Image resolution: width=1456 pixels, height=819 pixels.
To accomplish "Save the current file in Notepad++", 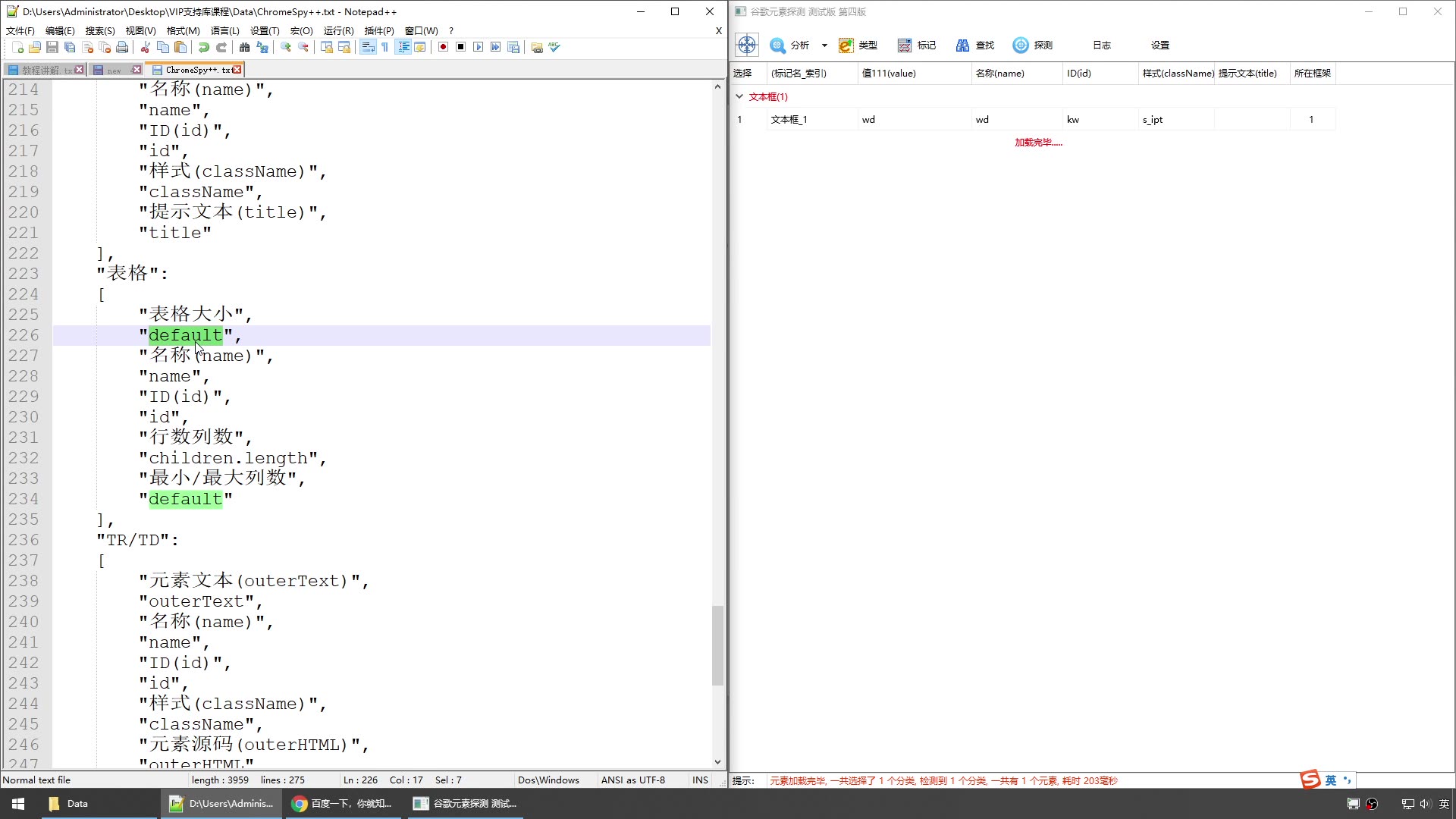I will click(52, 47).
